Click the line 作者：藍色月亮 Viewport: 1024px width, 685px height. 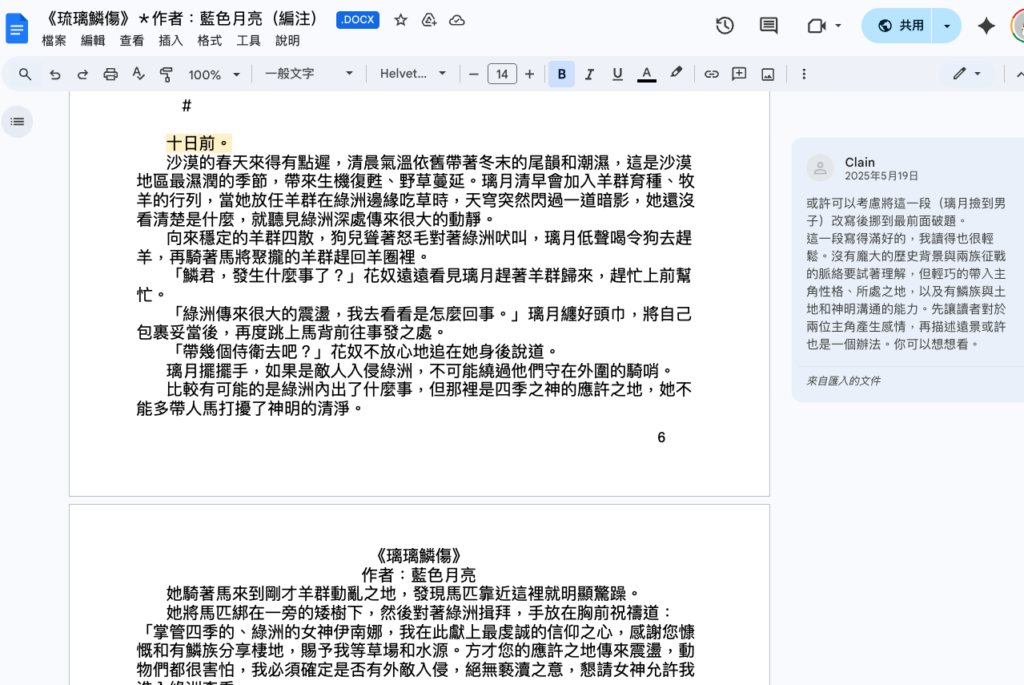point(419,575)
